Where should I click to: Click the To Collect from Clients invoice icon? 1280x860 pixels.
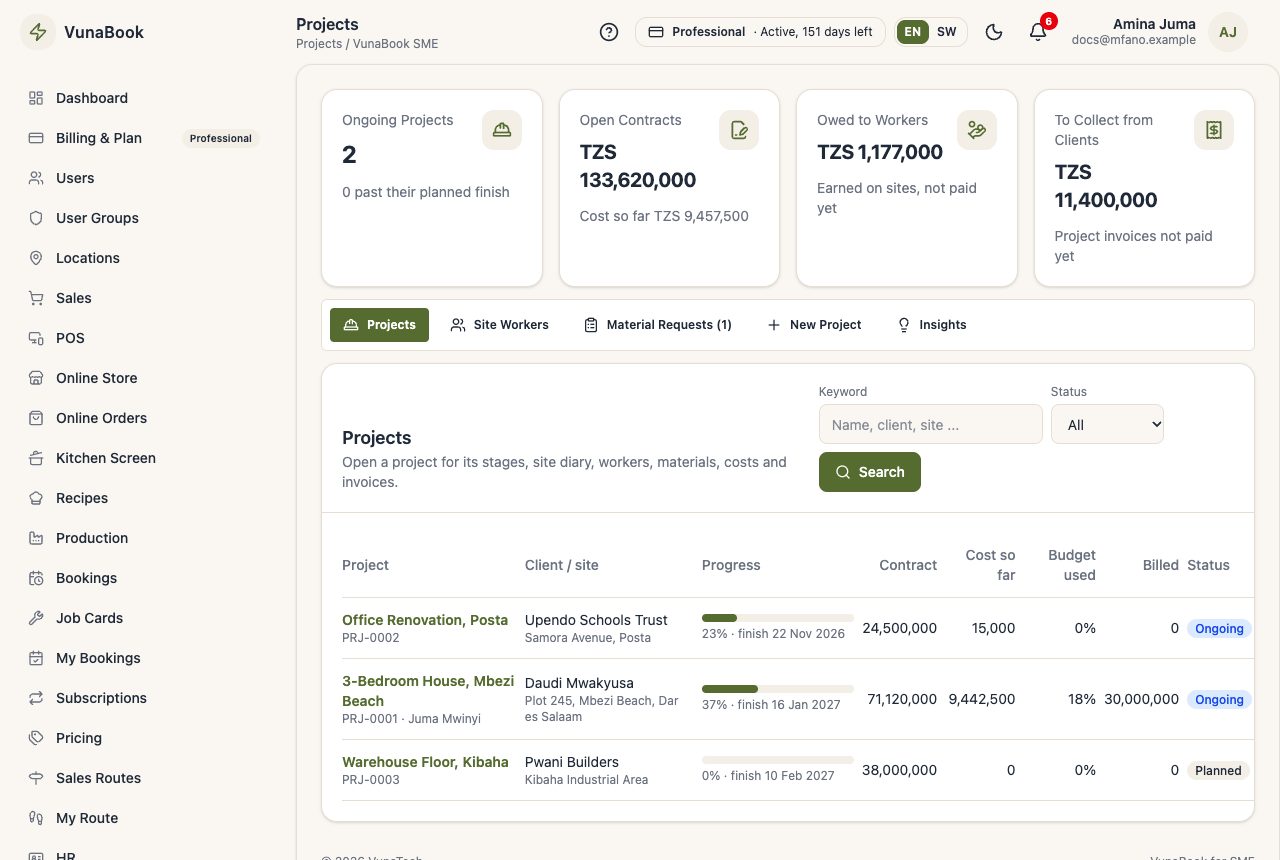(1214, 130)
